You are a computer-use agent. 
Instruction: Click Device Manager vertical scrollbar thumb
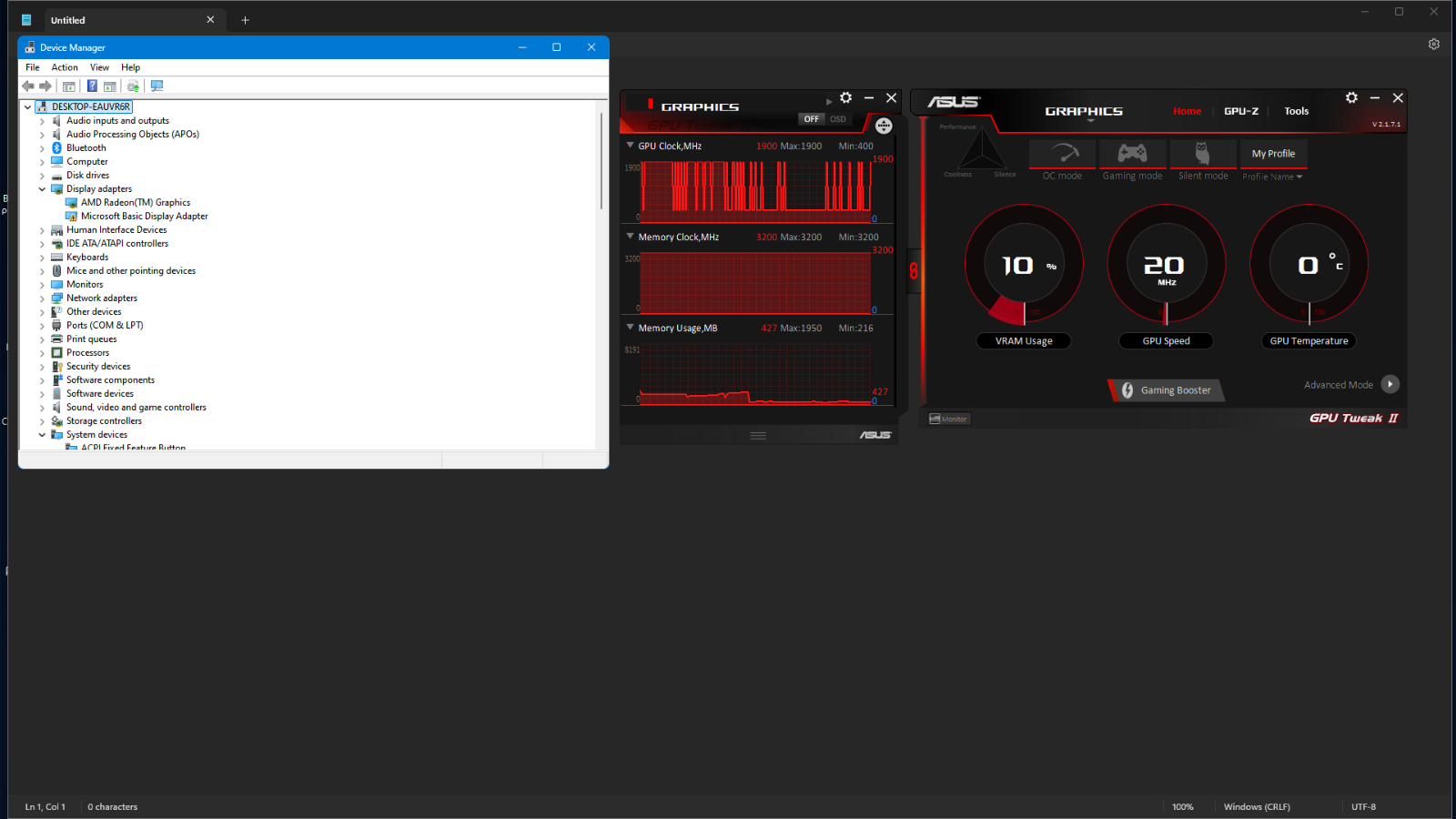602,160
